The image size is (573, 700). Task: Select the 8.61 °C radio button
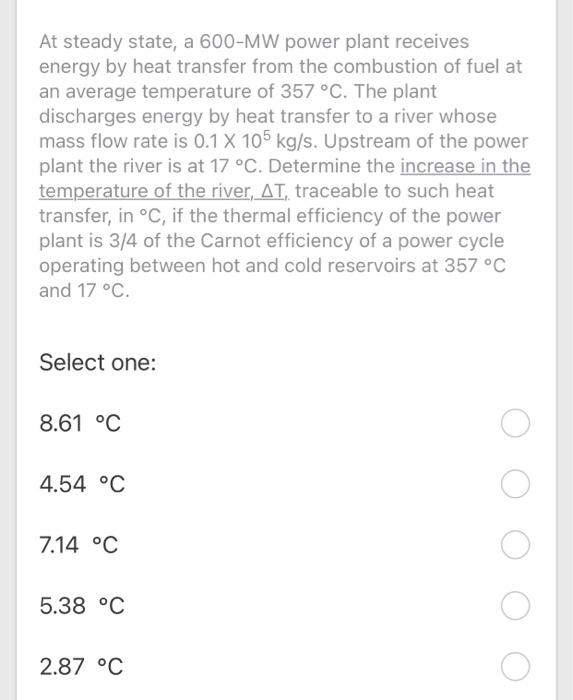pyautogui.click(x=515, y=423)
